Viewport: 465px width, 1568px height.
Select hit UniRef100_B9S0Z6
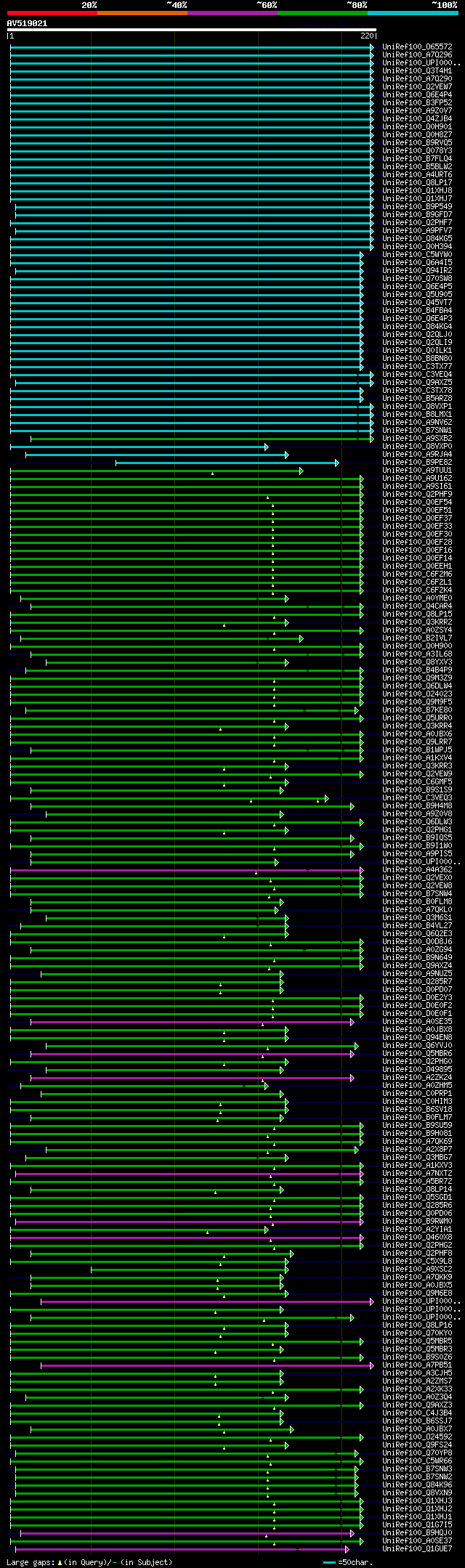[x=417, y=1357]
